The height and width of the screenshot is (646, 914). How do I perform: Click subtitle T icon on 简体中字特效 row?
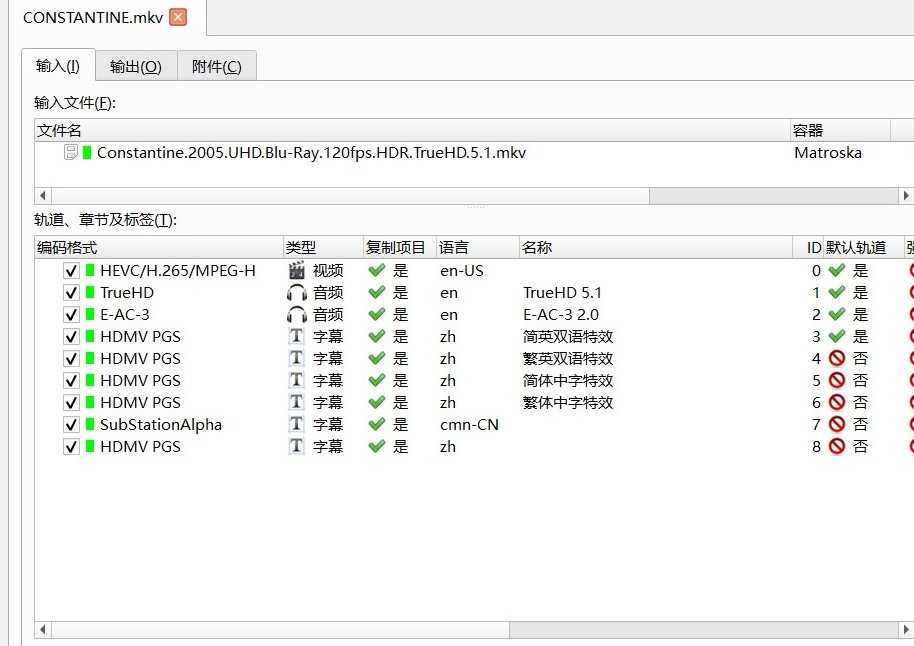(x=297, y=380)
